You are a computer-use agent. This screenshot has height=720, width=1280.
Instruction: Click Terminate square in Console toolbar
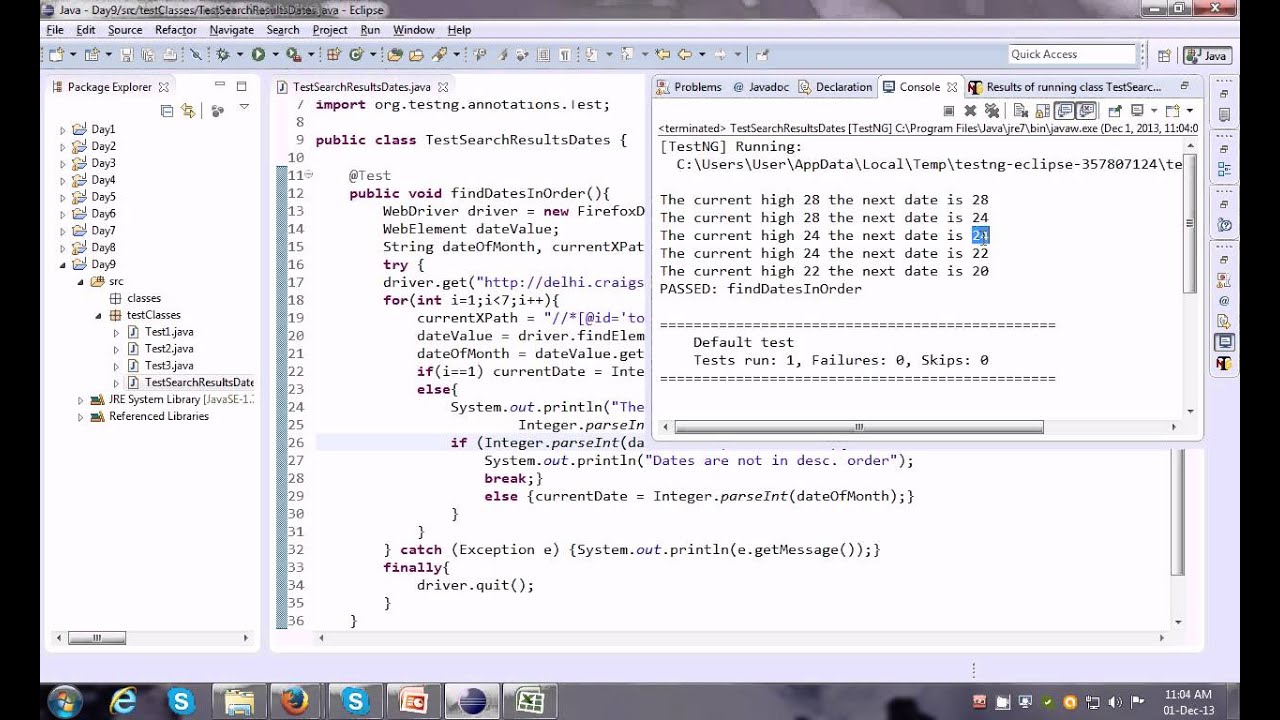pyautogui.click(x=949, y=111)
